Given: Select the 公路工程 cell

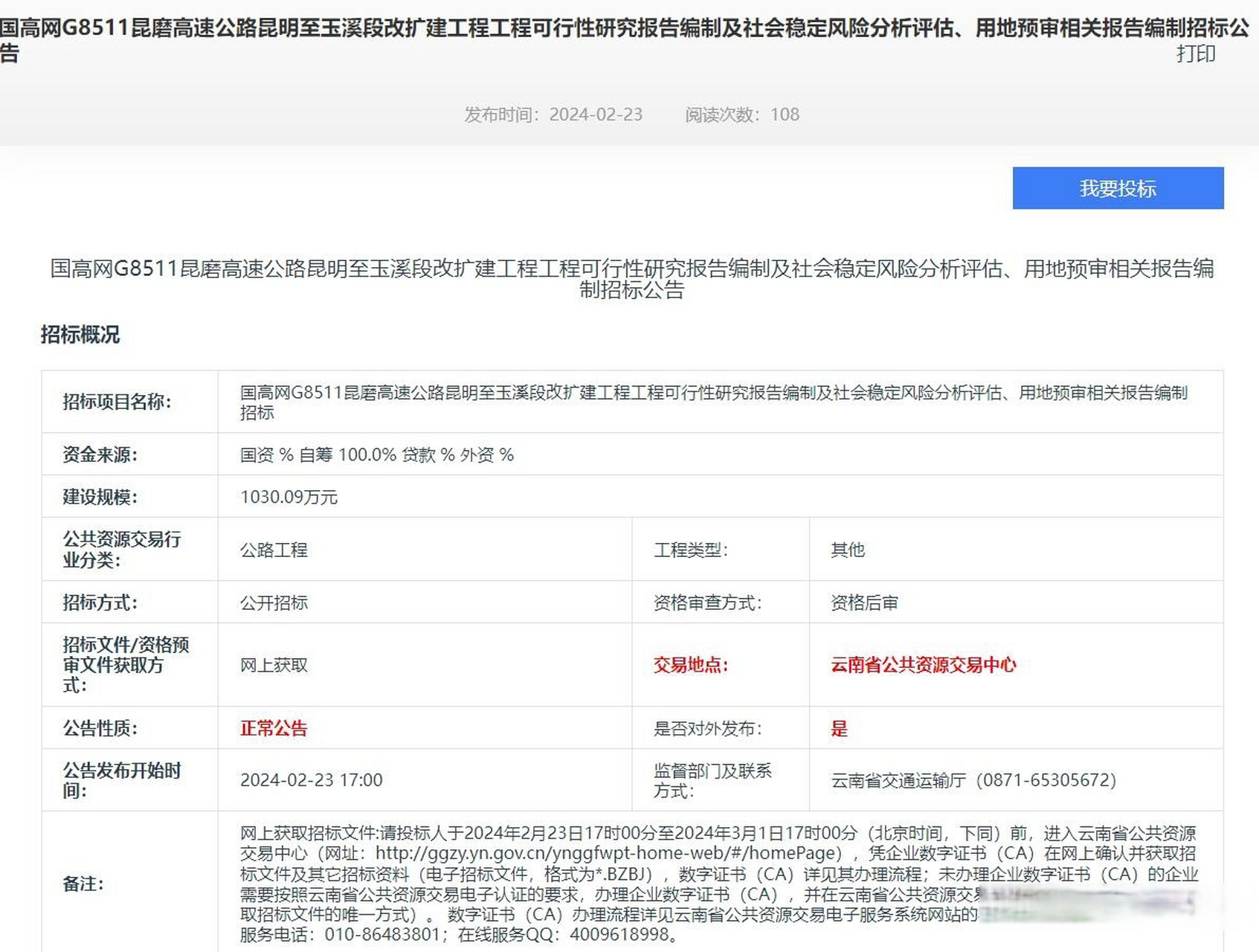Looking at the screenshot, I should point(425,550).
